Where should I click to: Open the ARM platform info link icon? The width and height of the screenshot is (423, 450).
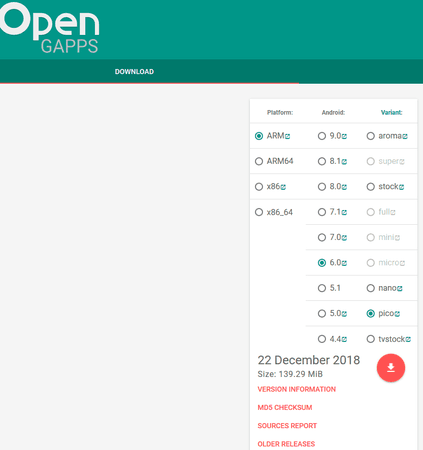pyautogui.click(x=287, y=136)
